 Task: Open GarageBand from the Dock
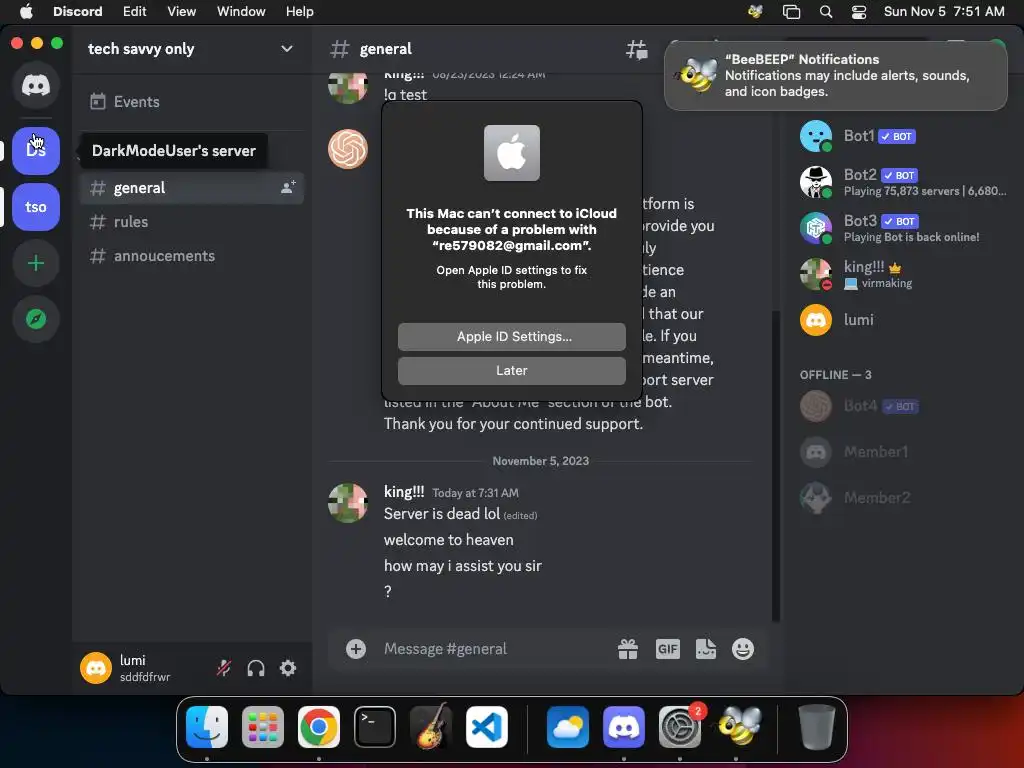430,726
